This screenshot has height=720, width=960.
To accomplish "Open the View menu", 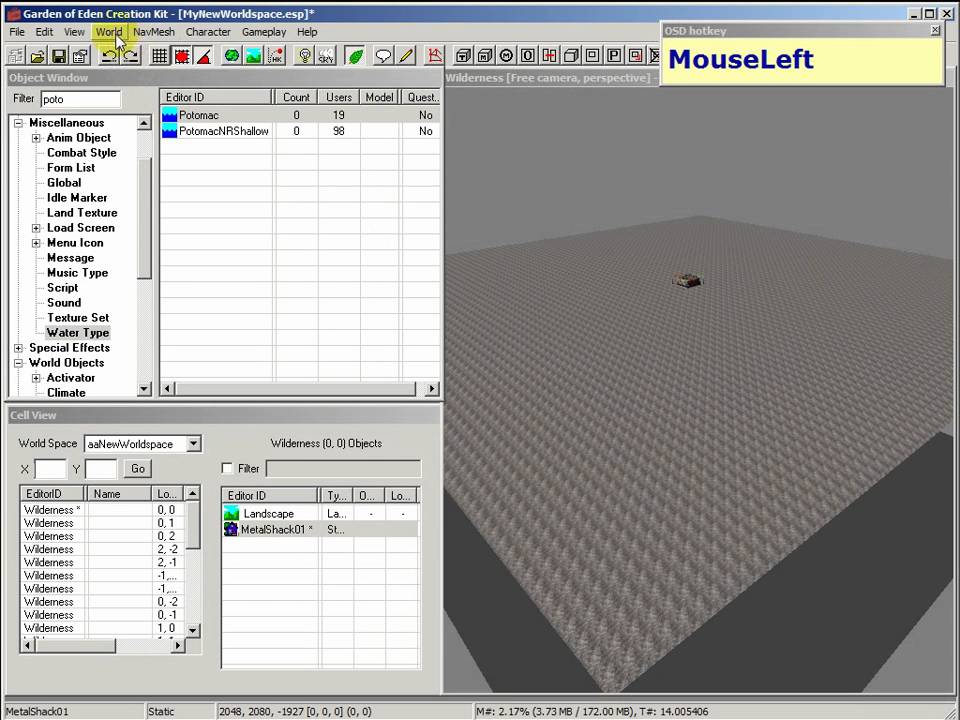I will [74, 32].
